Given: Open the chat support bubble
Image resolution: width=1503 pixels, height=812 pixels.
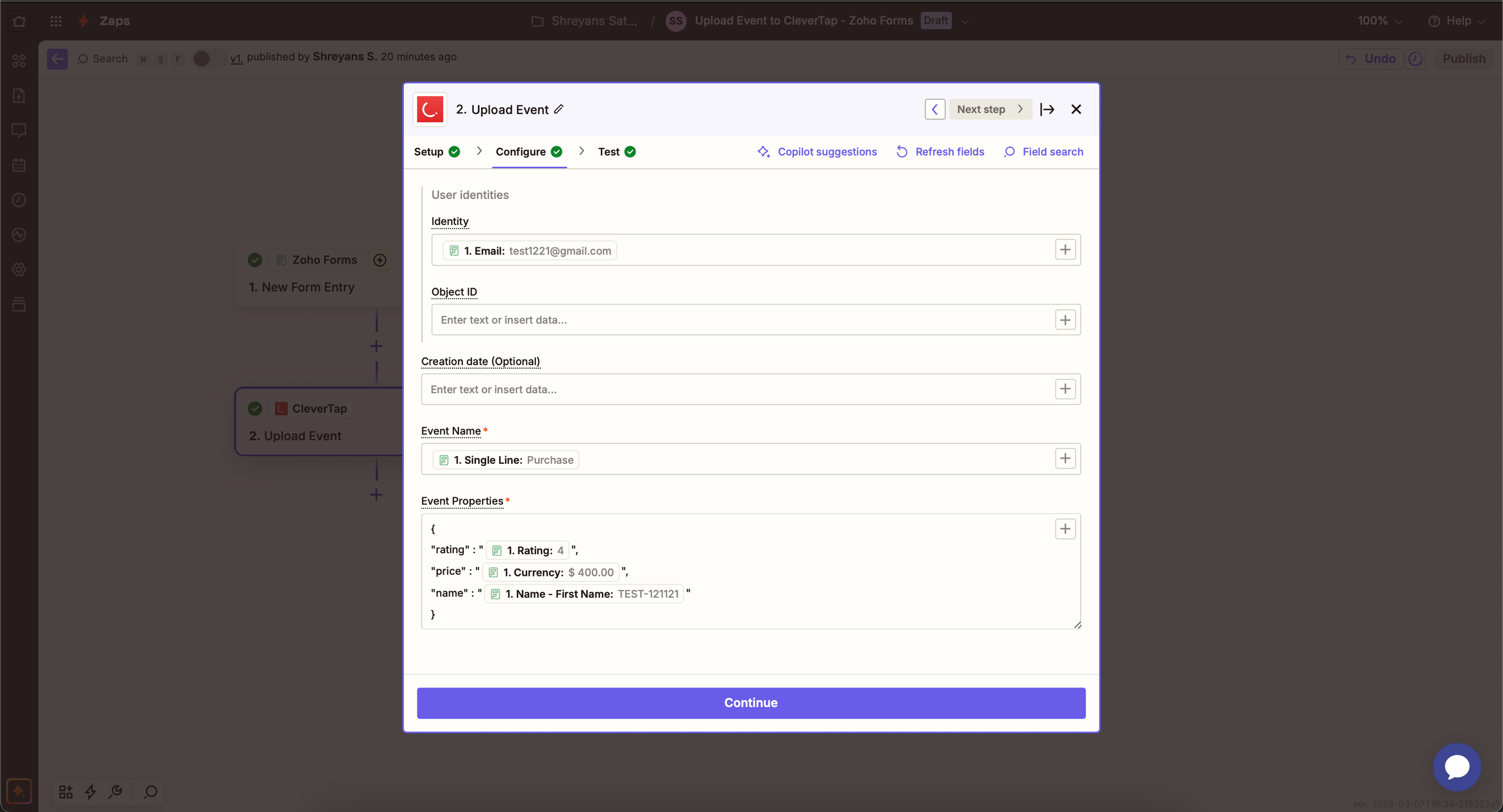Looking at the screenshot, I should 1457,767.
